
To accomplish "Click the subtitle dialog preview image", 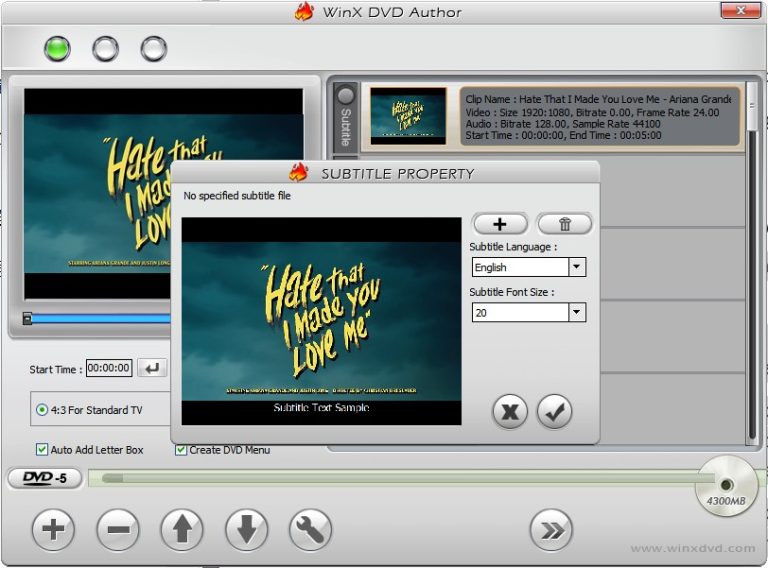I will [x=321, y=321].
